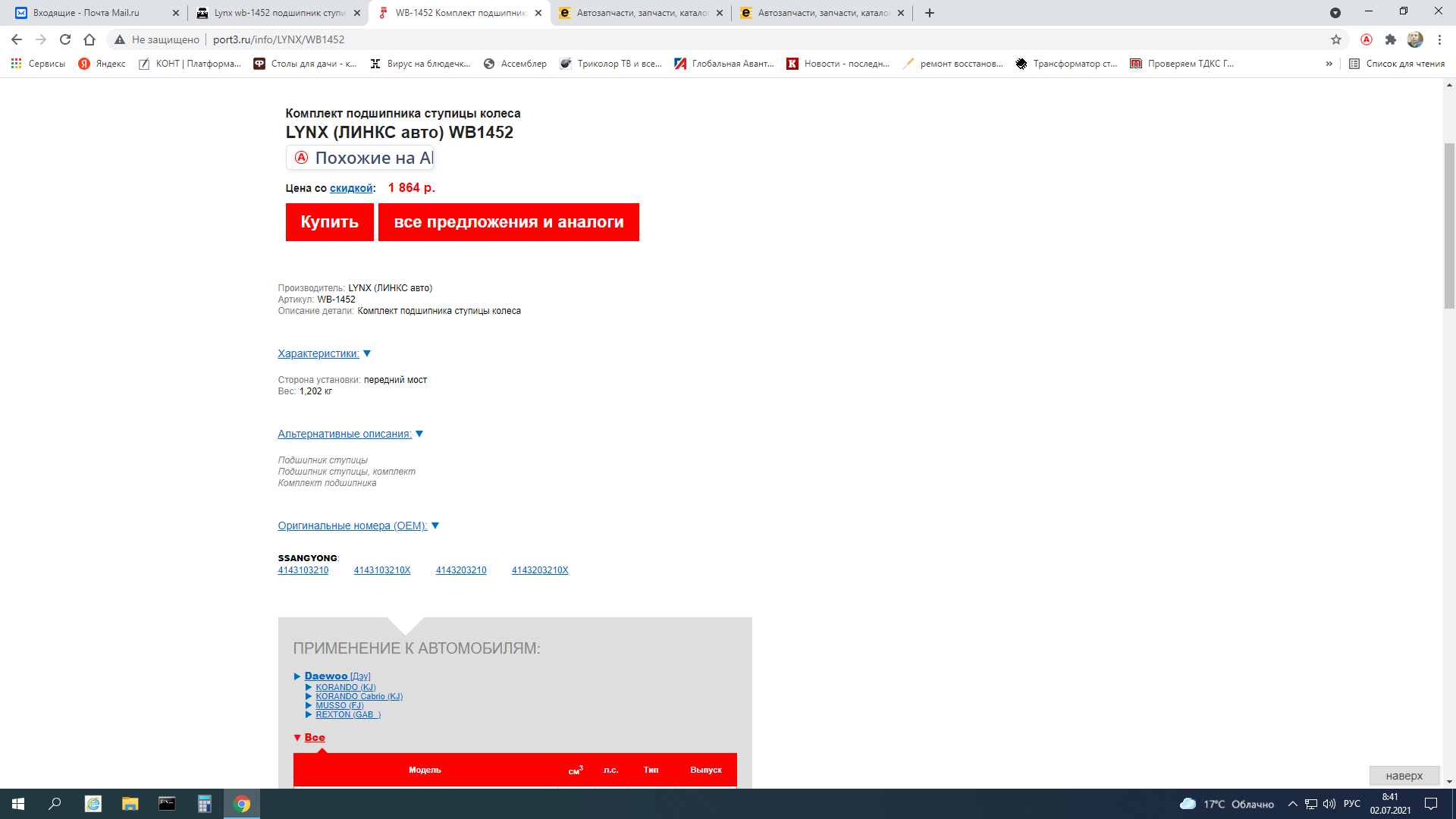Reload the current page
This screenshot has width=1456, height=819.
[x=65, y=39]
